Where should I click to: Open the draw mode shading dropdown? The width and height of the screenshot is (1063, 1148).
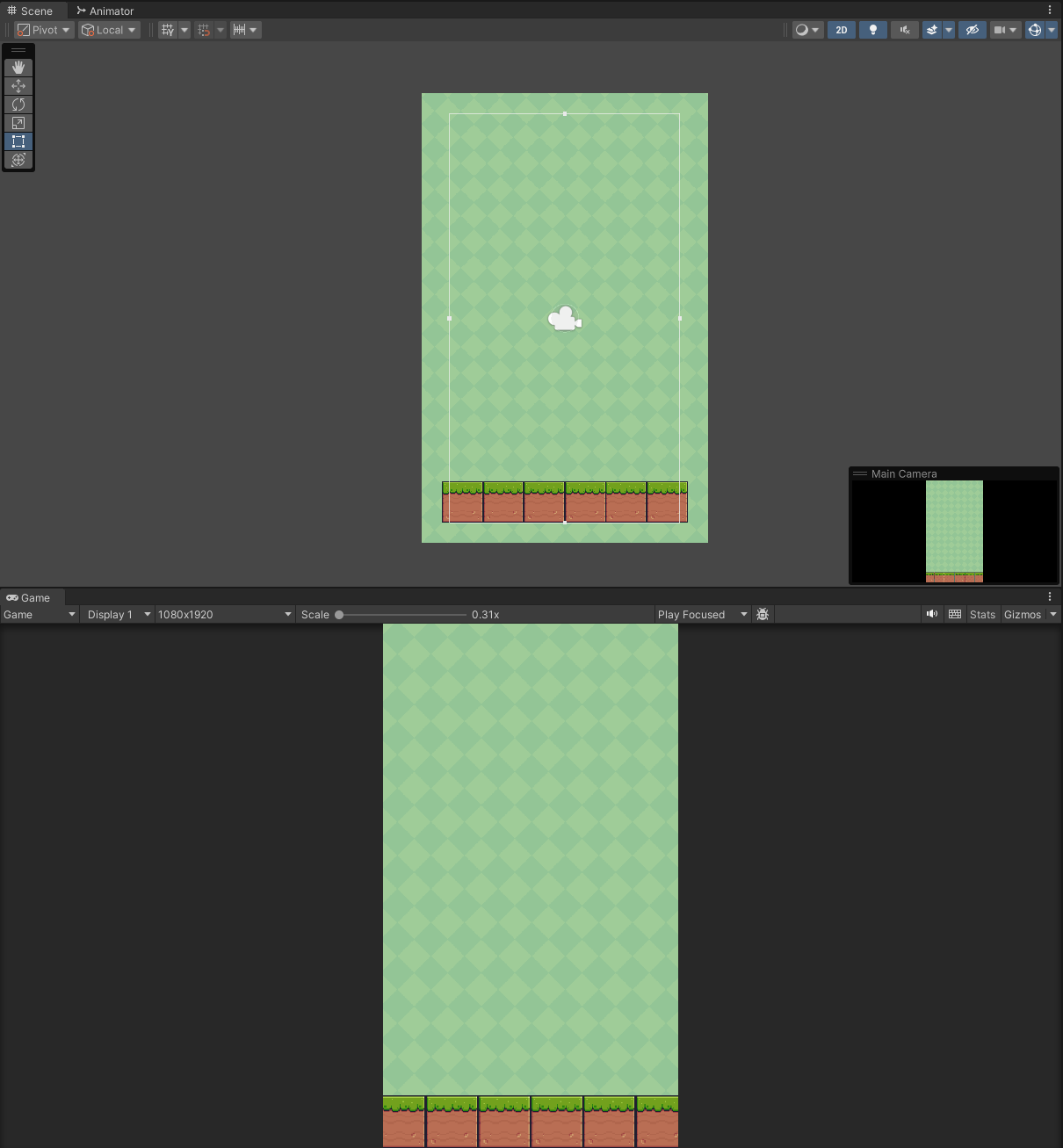[x=807, y=30]
